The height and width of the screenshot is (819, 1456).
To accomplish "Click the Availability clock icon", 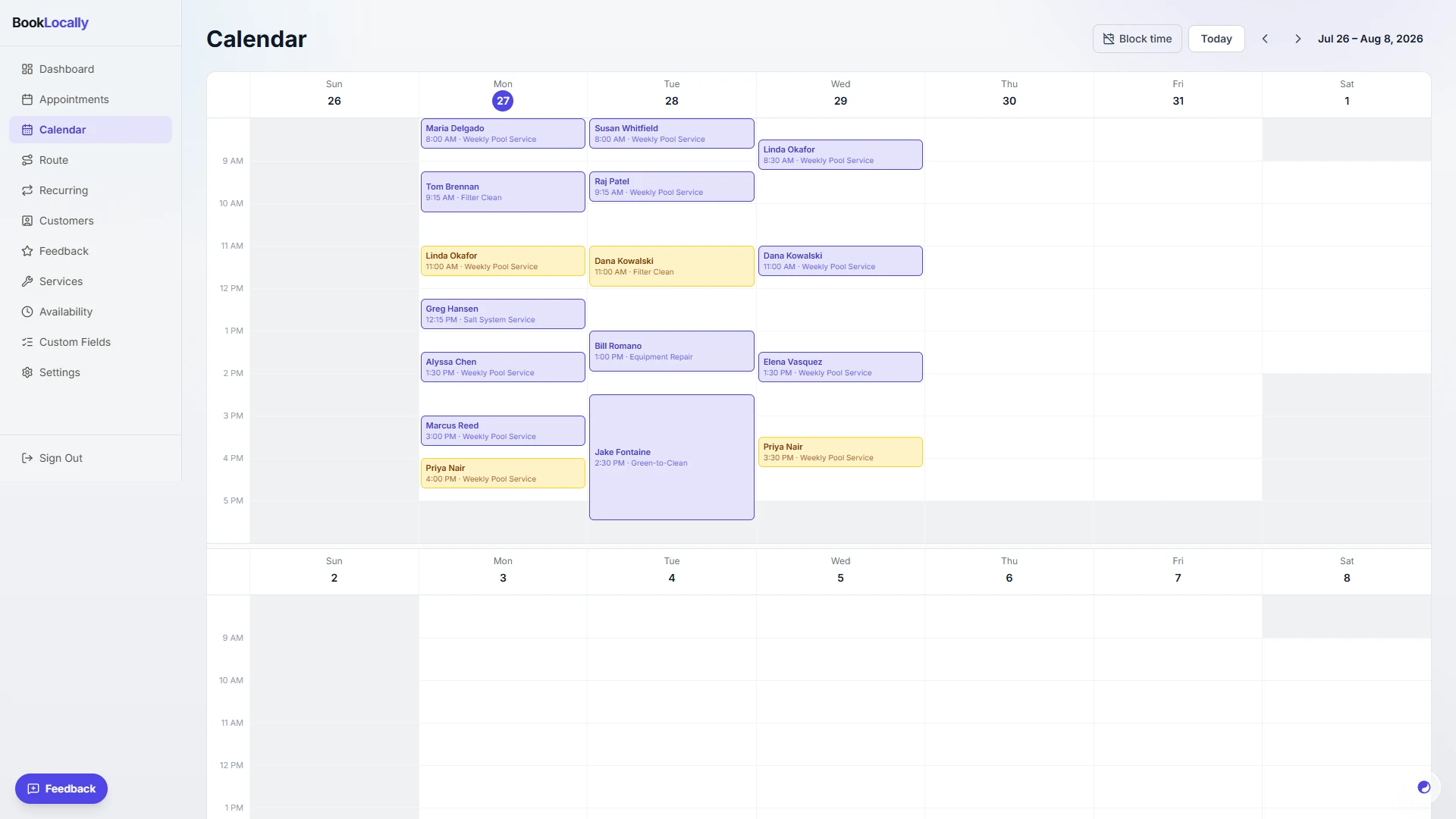I will pyautogui.click(x=27, y=312).
